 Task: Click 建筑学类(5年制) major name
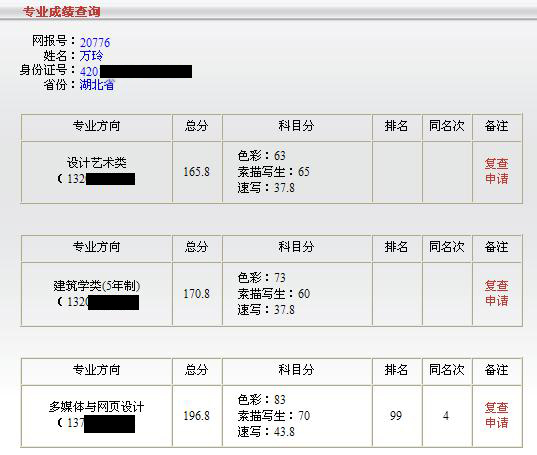97,286
